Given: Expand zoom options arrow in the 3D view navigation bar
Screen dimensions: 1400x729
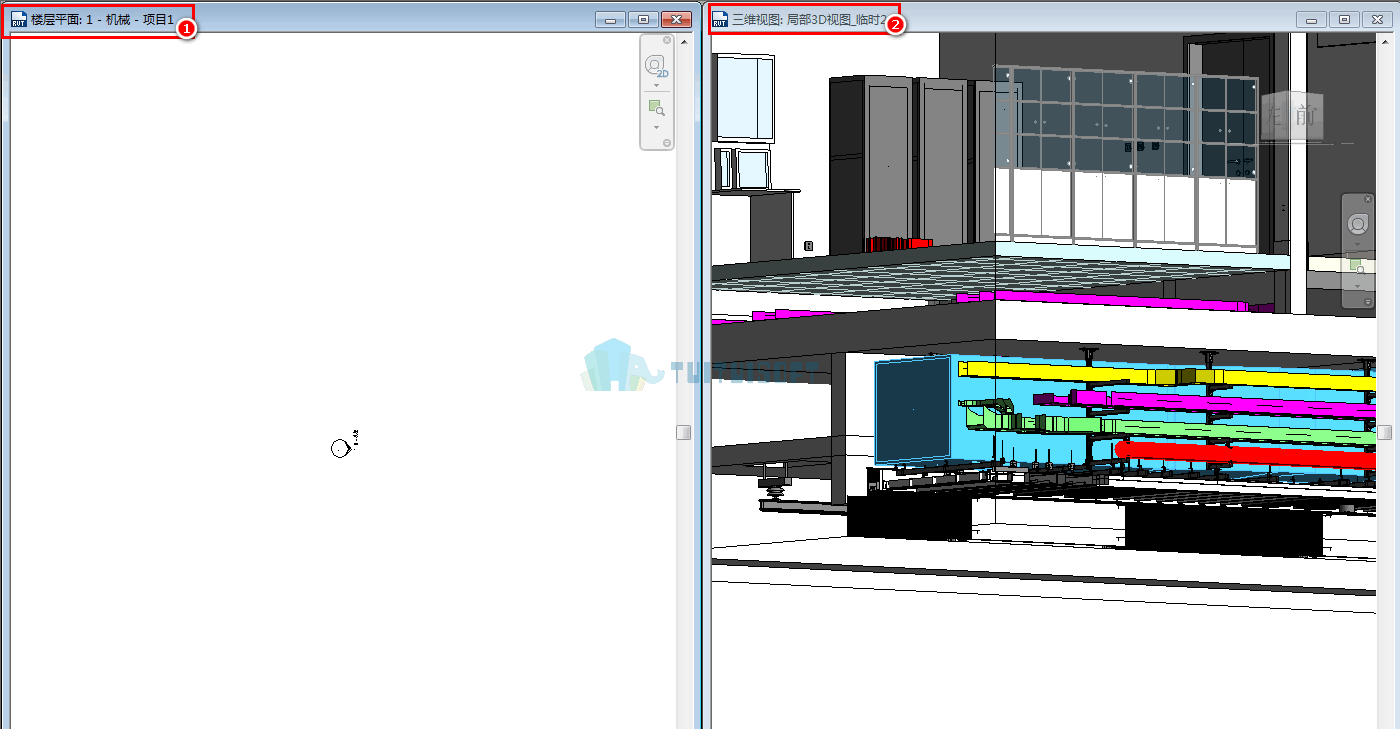Looking at the screenshot, I should (x=1358, y=285).
